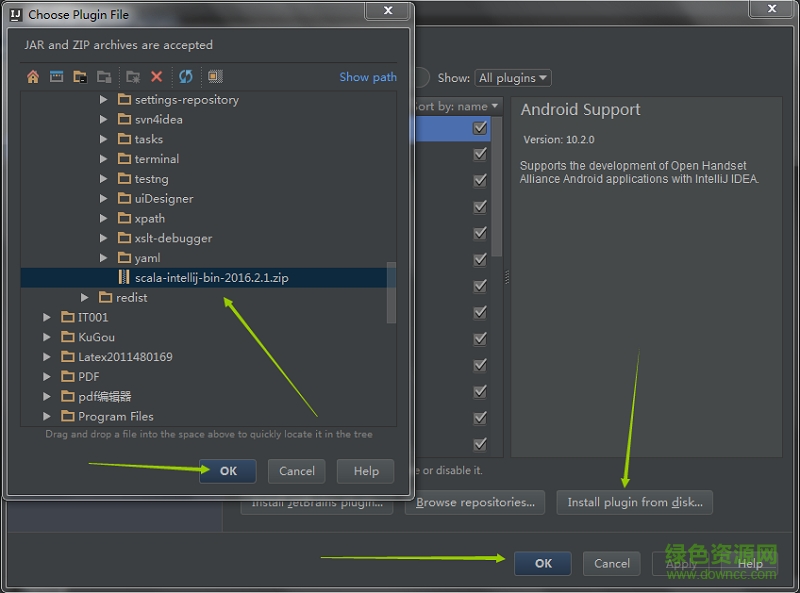Select the scala-intellij-bin-2016.2.1.zip archive file
This screenshot has width=800, height=593.
pos(211,278)
